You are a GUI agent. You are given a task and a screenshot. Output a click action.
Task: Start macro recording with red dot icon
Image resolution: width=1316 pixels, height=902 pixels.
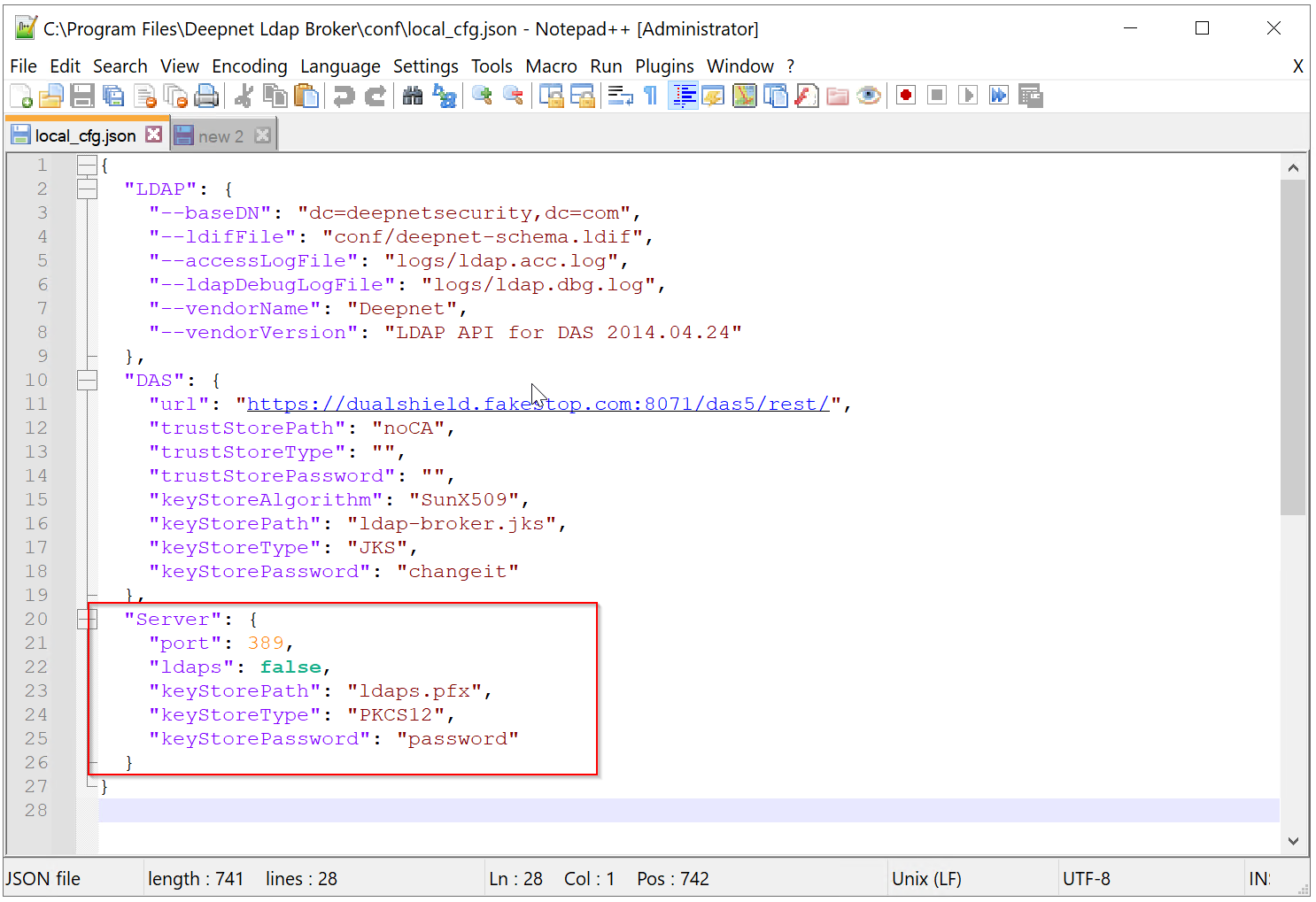coord(905,96)
